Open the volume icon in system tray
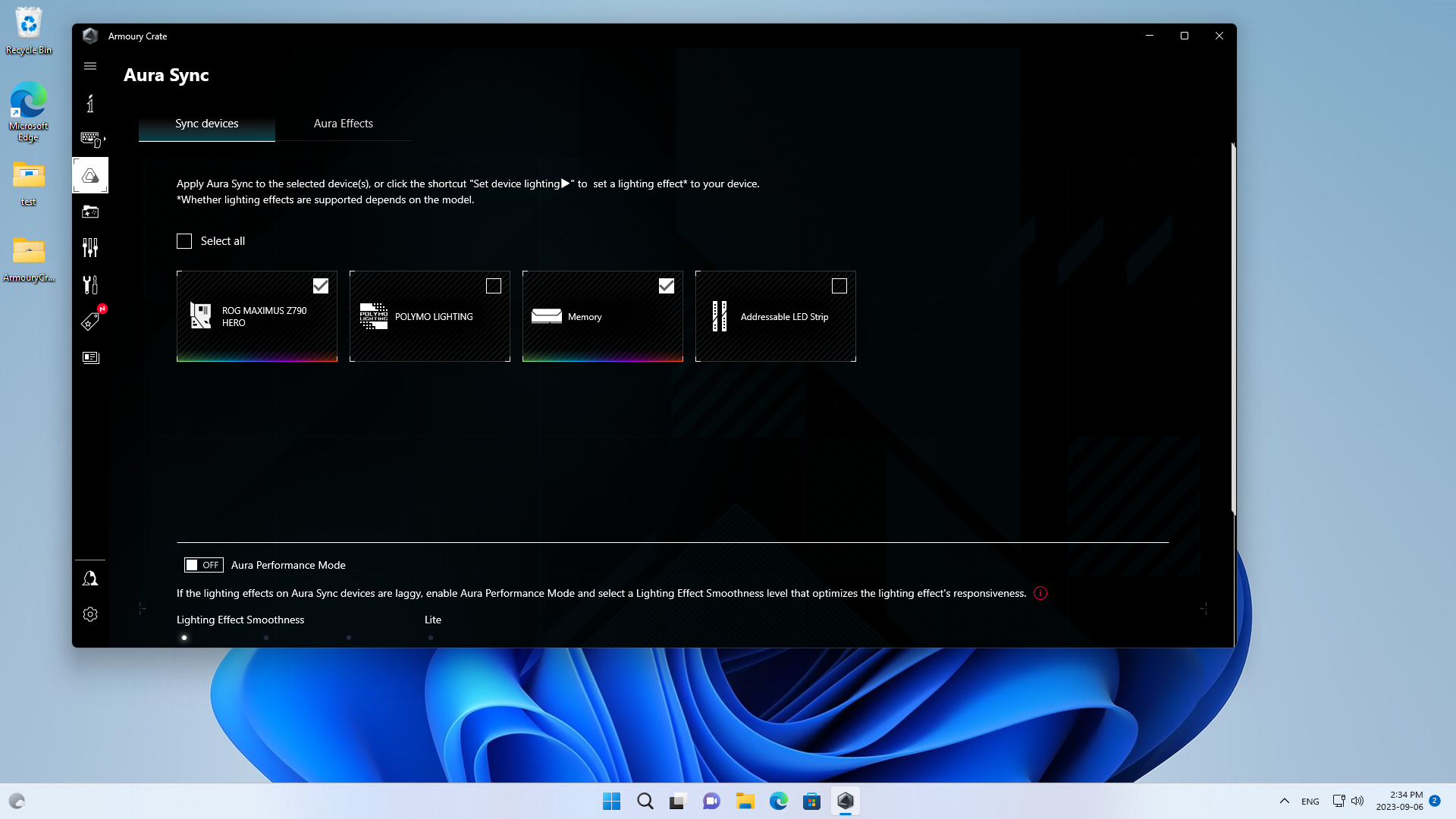This screenshot has height=819, width=1456. click(1357, 801)
